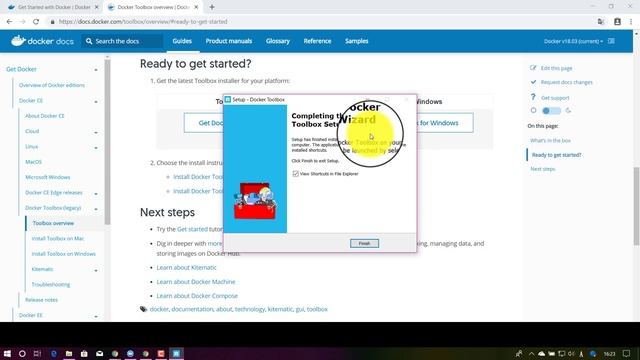The width and height of the screenshot is (640, 360).
Task: Uncheck View Shortcuts in File Explorer checkbox
Action: click(296, 174)
